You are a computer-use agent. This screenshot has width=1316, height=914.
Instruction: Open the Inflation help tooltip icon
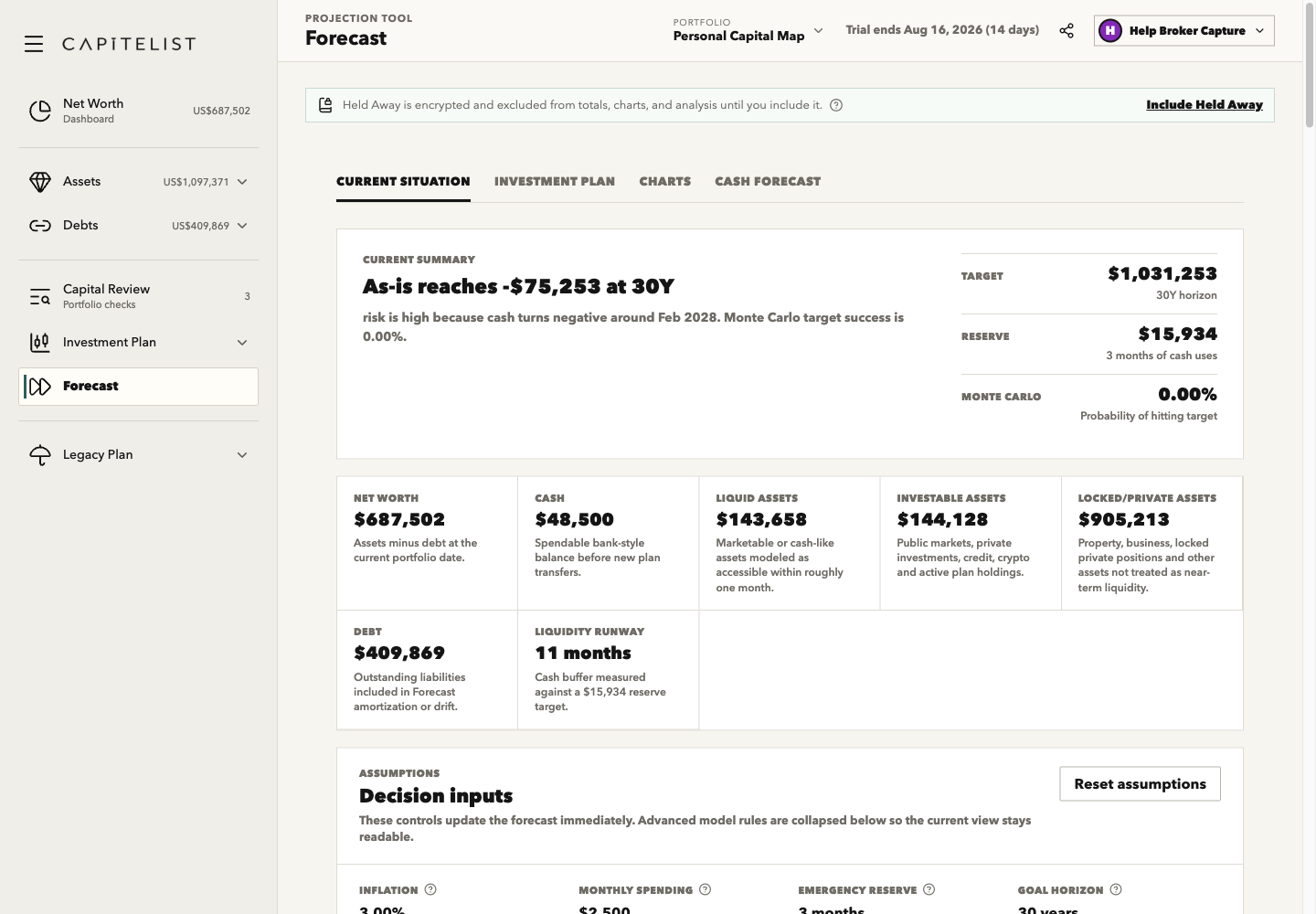tap(430, 889)
